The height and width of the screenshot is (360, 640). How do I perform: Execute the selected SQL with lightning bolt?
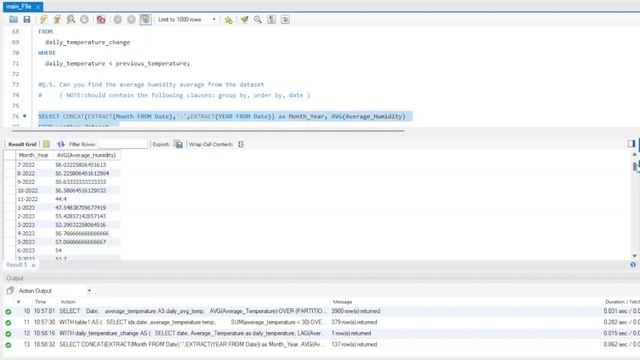pyautogui.click(x=44, y=19)
